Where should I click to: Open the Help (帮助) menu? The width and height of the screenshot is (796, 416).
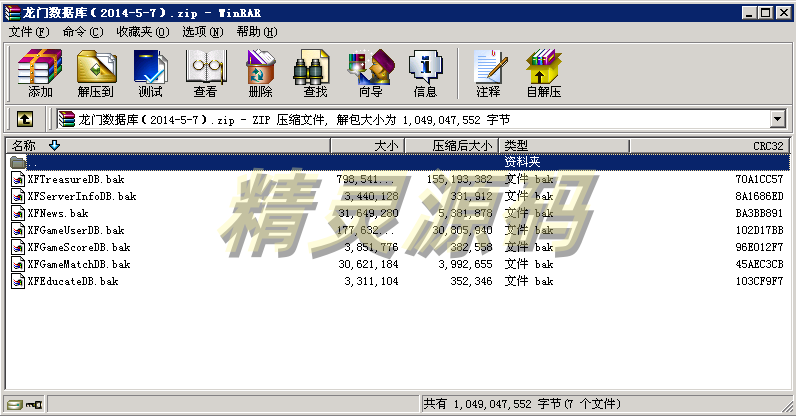[x=257, y=32]
